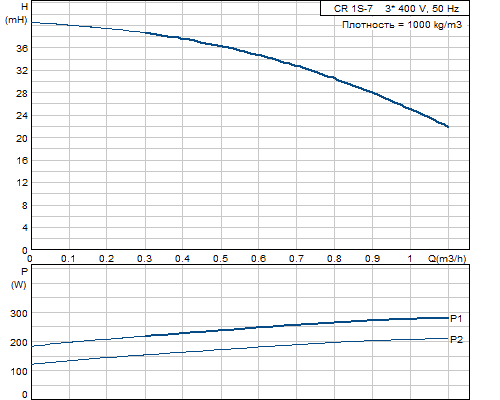500x400 pixels.
Task: Click the 0.8 flow axis tick label
Action: click(x=334, y=259)
